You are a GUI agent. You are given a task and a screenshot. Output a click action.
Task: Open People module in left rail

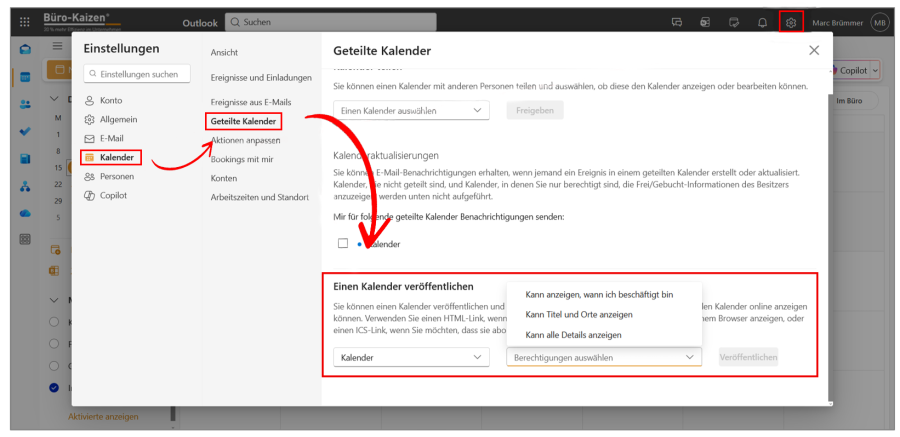pos(25,105)
